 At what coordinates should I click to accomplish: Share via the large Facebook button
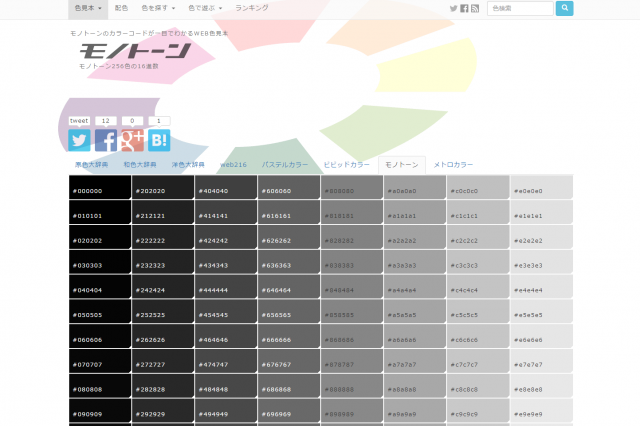click(x=106, y=140)
